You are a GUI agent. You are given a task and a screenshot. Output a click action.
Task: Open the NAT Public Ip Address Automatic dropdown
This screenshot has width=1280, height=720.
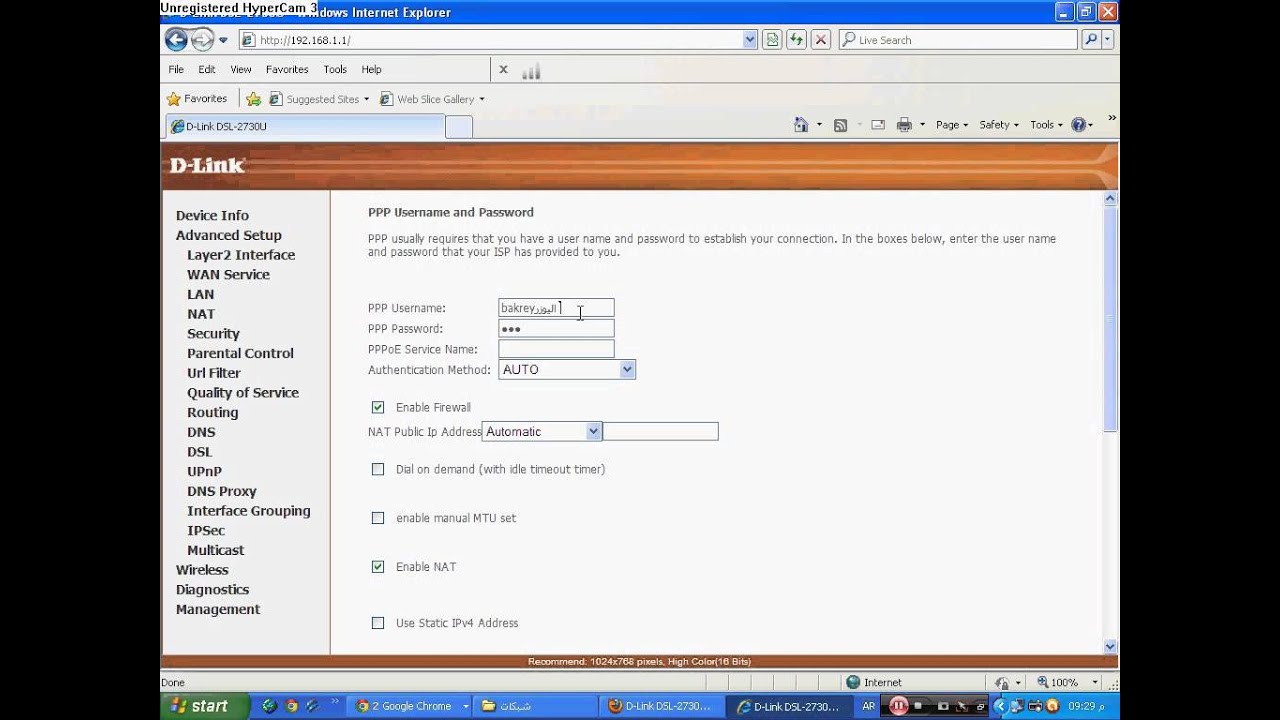pyautogui.click(x=542, y=432)
